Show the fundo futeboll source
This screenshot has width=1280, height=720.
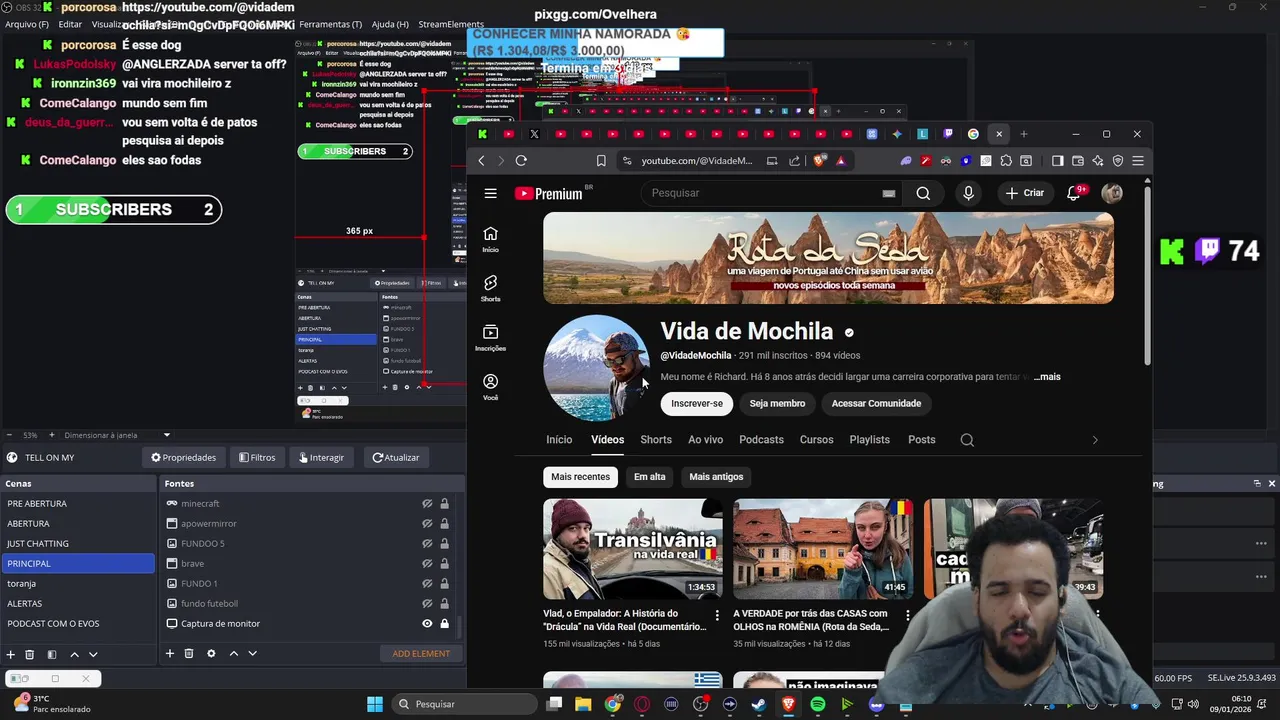(x=427, y=603)
